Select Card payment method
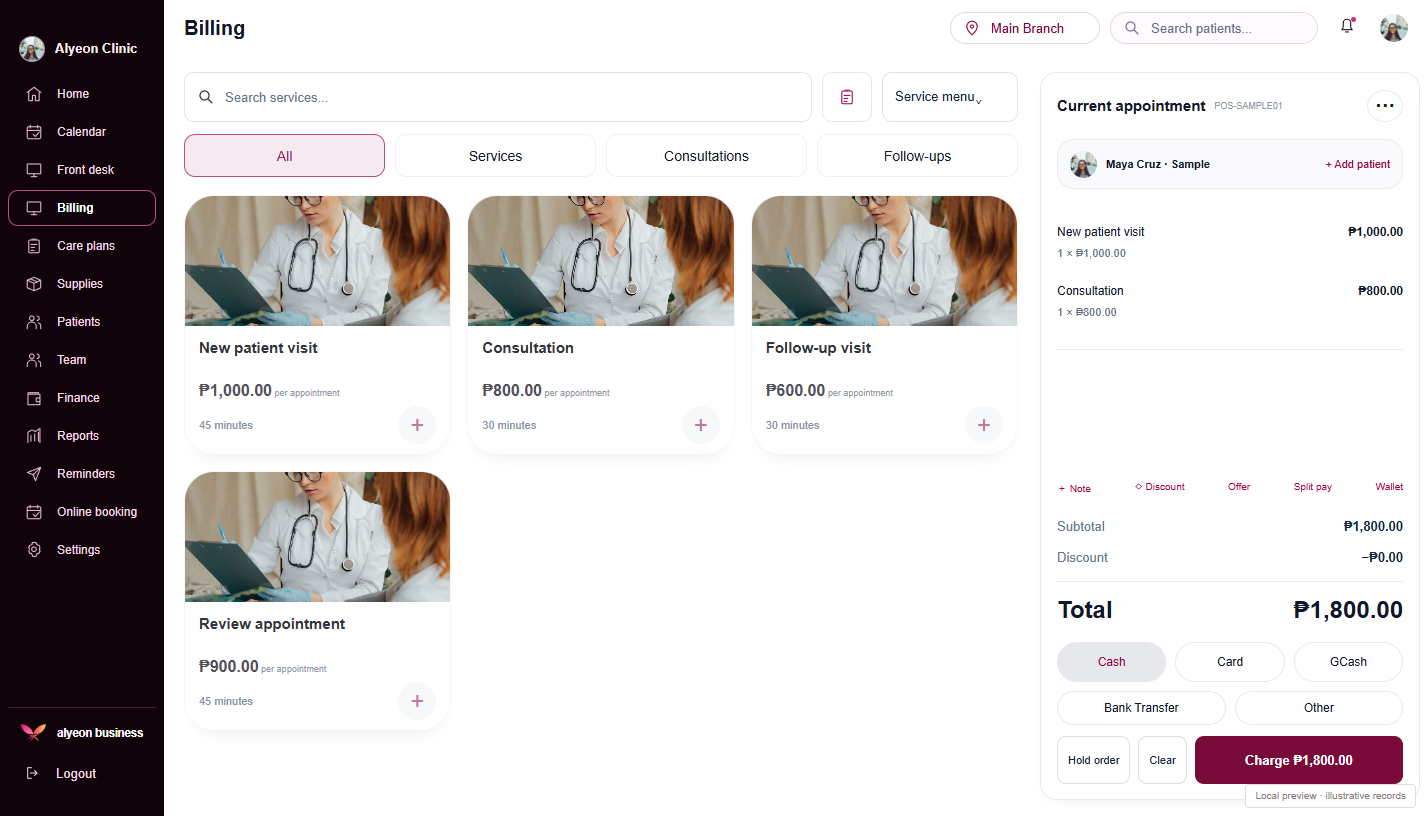Screen dimensions: 1428x816 pos(1230,662)
